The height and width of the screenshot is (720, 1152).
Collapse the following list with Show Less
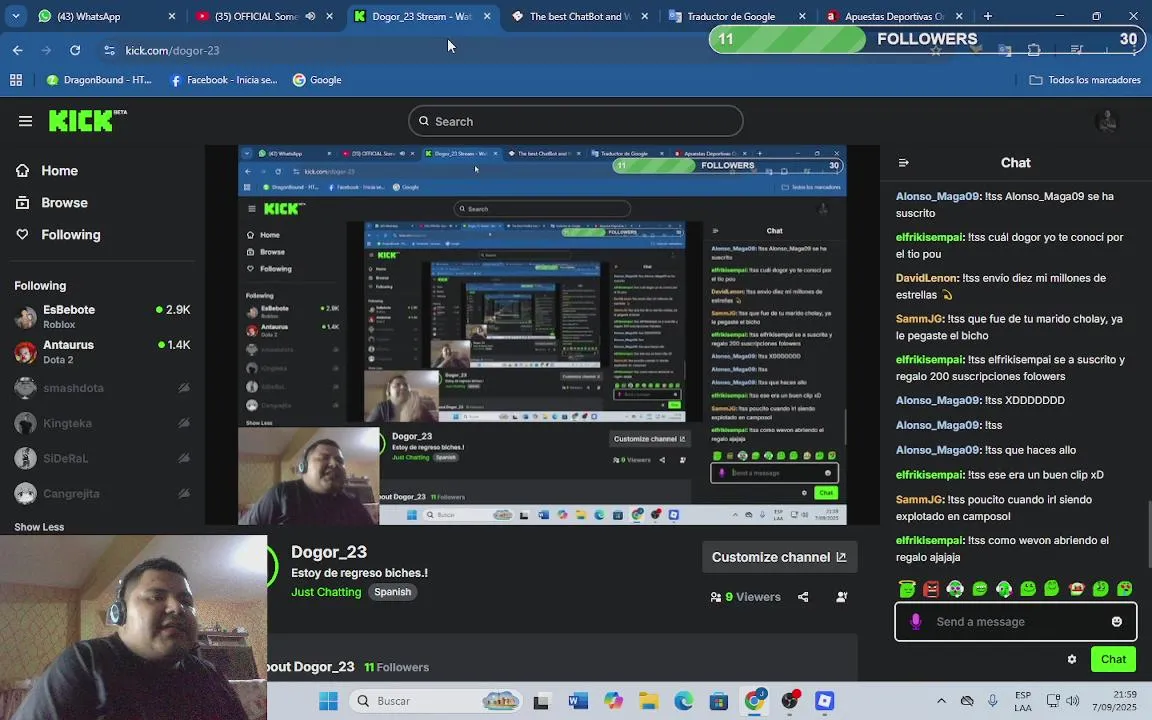[39, 527]
